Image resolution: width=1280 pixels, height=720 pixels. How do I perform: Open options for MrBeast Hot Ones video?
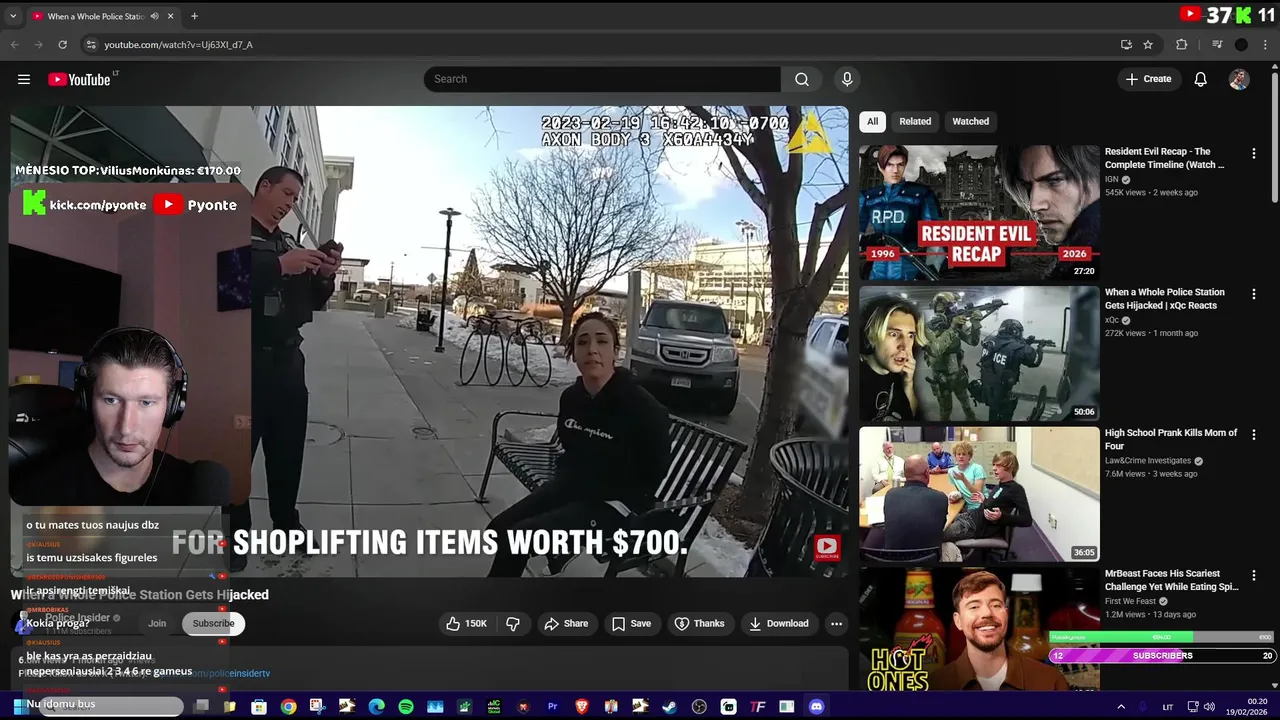coord(1253,576)
